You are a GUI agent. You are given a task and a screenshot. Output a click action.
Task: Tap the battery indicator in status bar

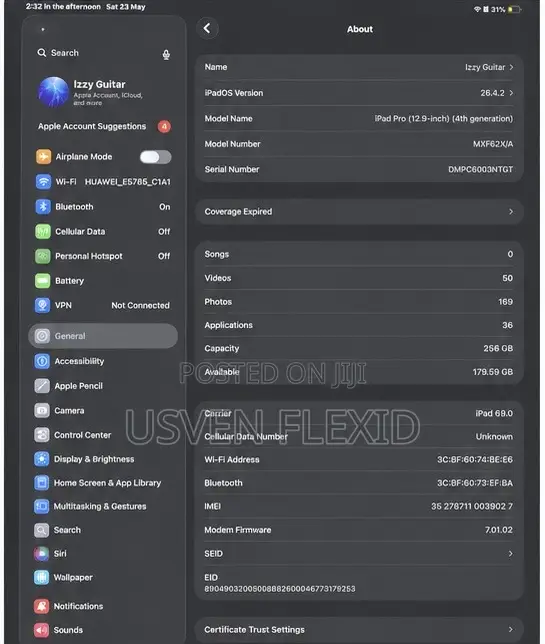click(x=515, y=9)
